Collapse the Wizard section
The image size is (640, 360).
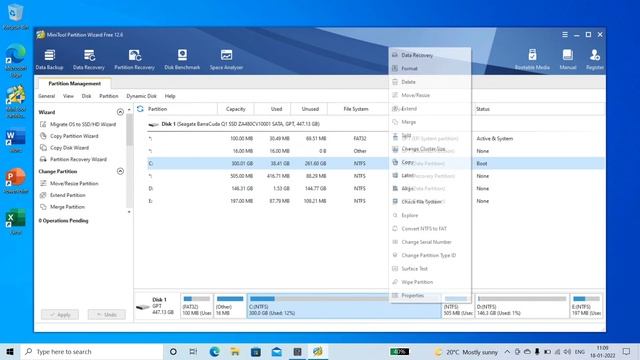click(x=120, y=112)
